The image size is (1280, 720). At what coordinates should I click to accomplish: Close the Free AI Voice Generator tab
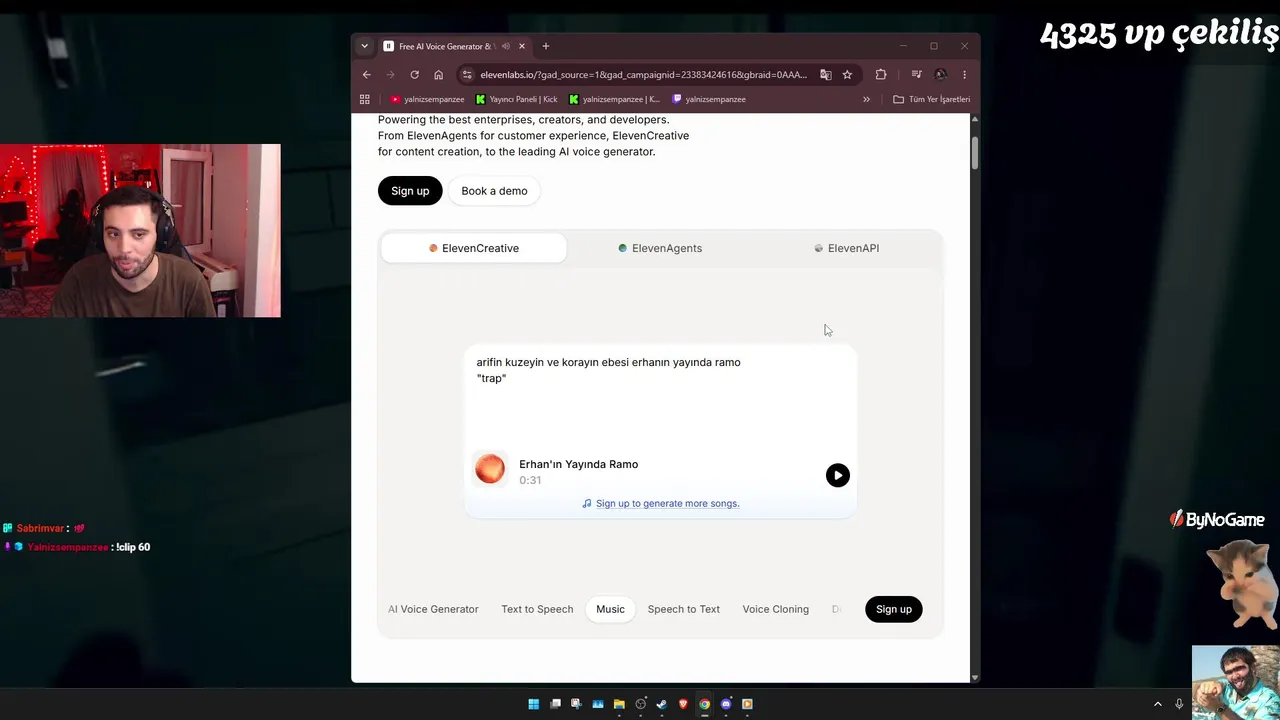[522, 46]
